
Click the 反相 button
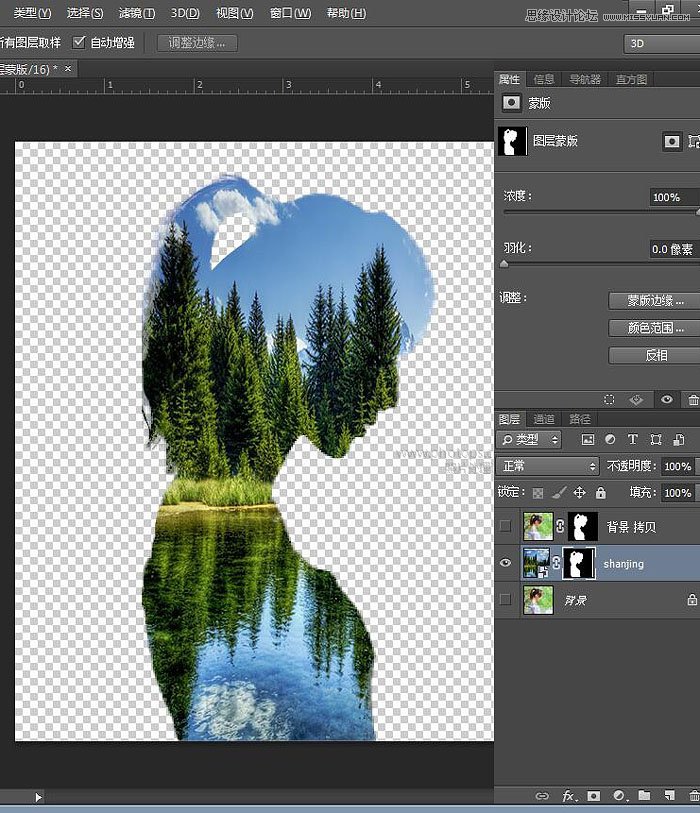click(655, 356)
